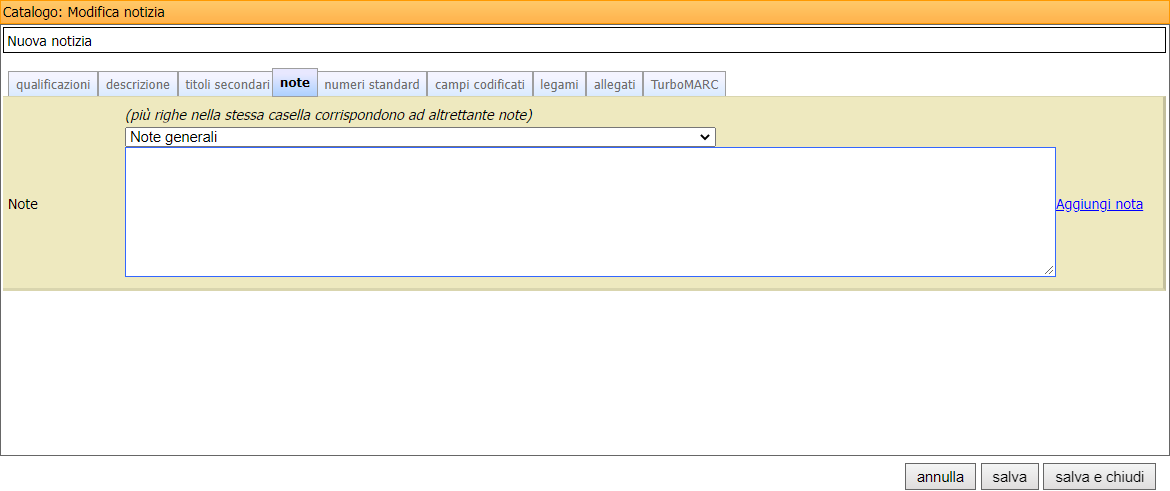Viewport: 1170px width, 491px height.
Task: Click the active note tab
Action: point(295,83)
